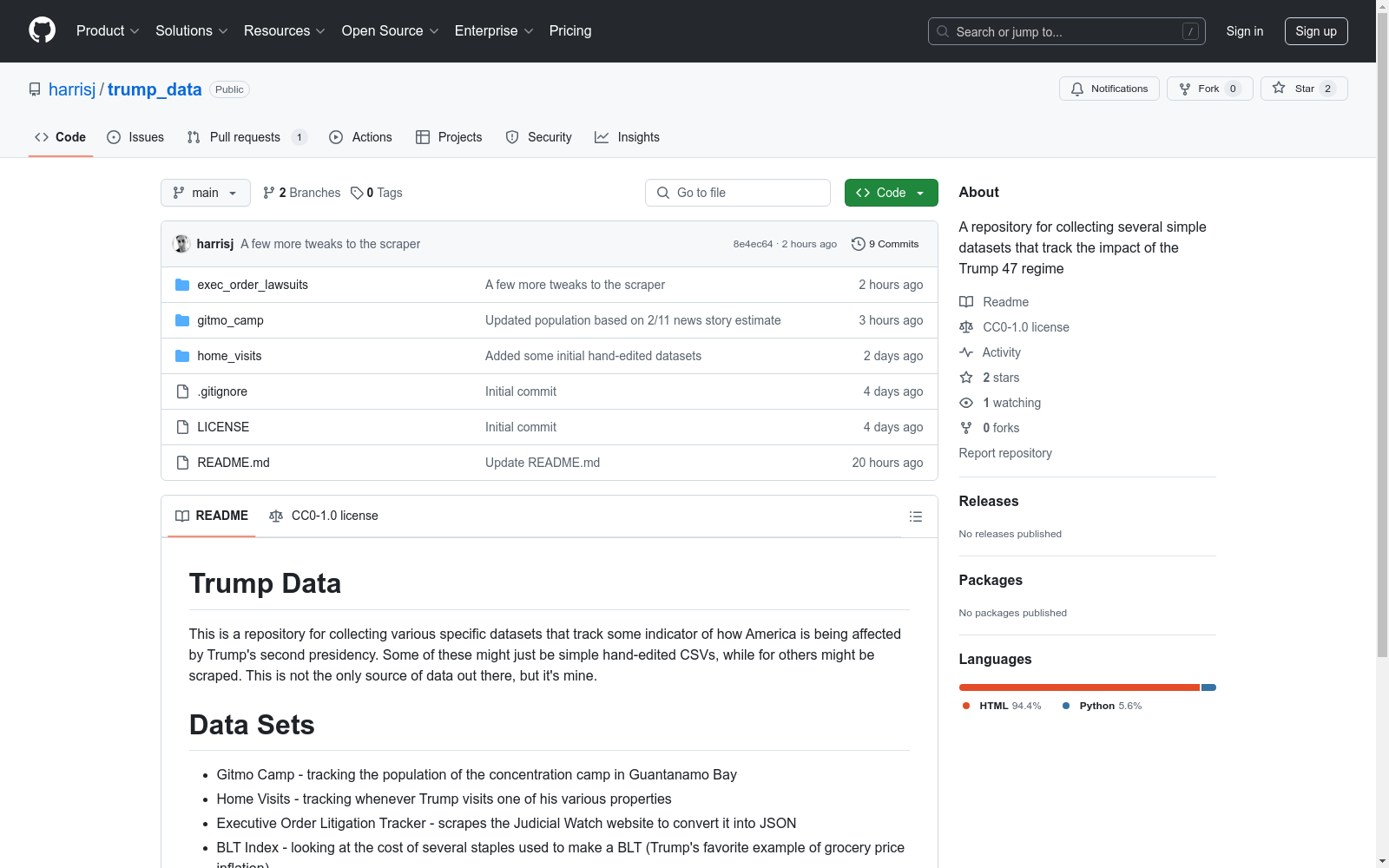Image resolution: width=1389 pixels, height=868 pixels.
Task: Click the license scale icon in About
Action: pyautogui.click(x=966, y=327)
